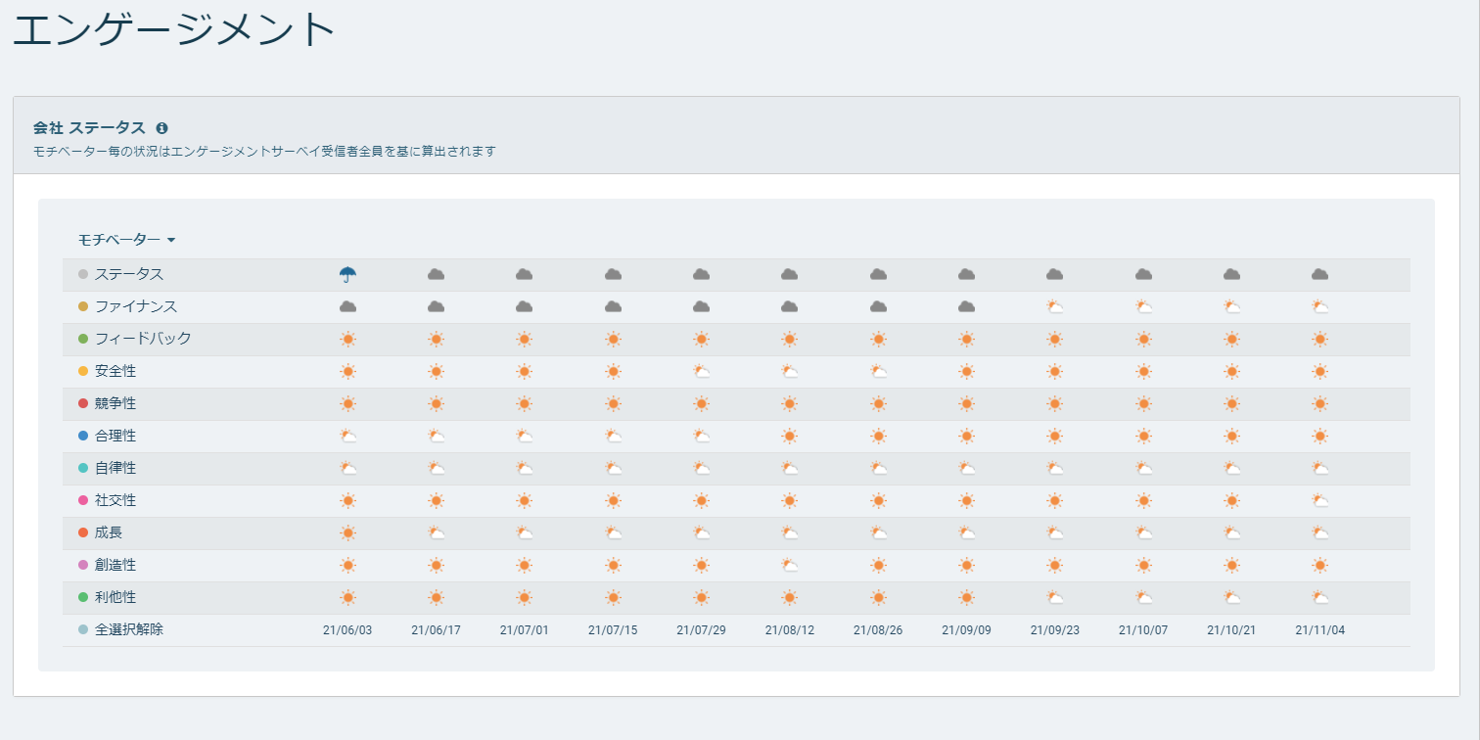The width and height of the screenshot is (1480, 740).
Task: Click the cloud icon in ステータス row 21/11/04
Action: 1320,274
